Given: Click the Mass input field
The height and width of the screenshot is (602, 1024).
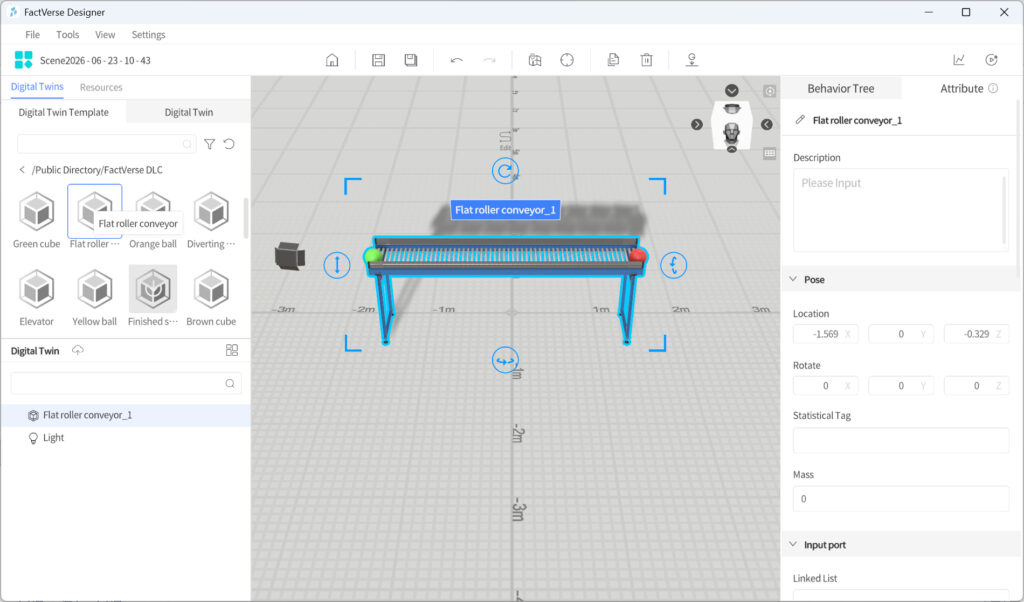Looking at the screenshot, I should 901,499.
